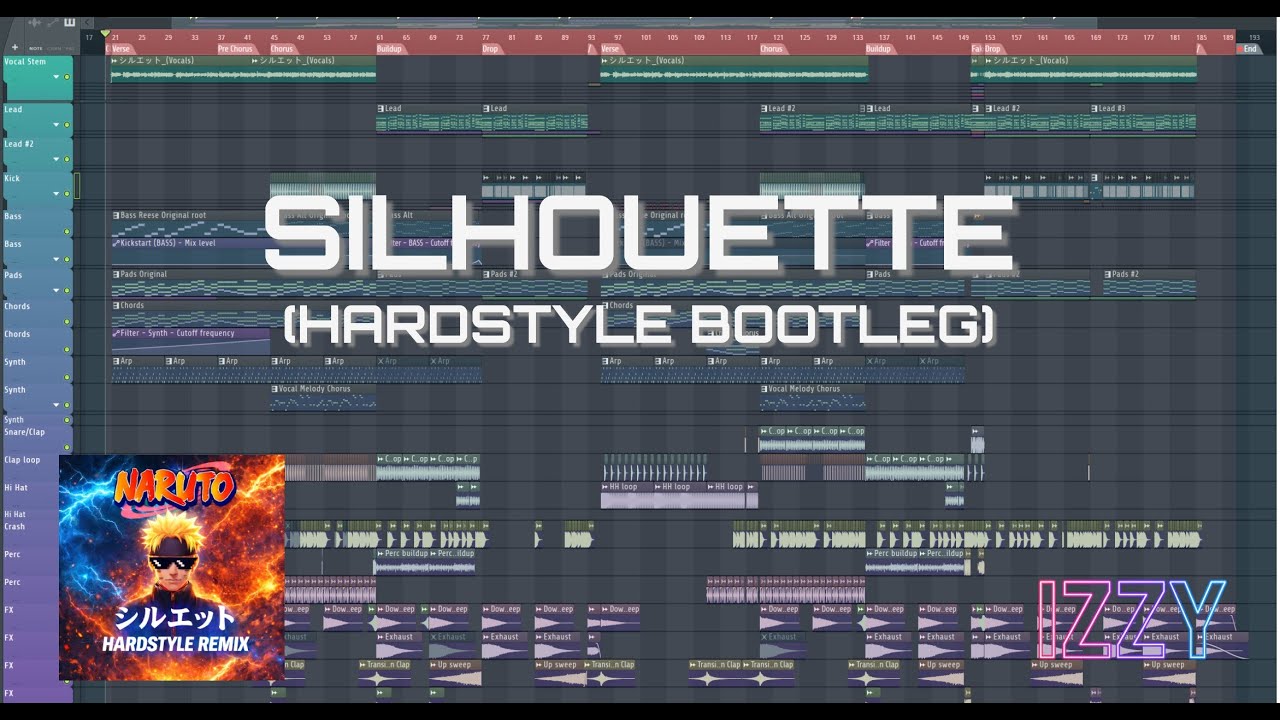Open the Kick track dropdown arrow

click(56, 195)
